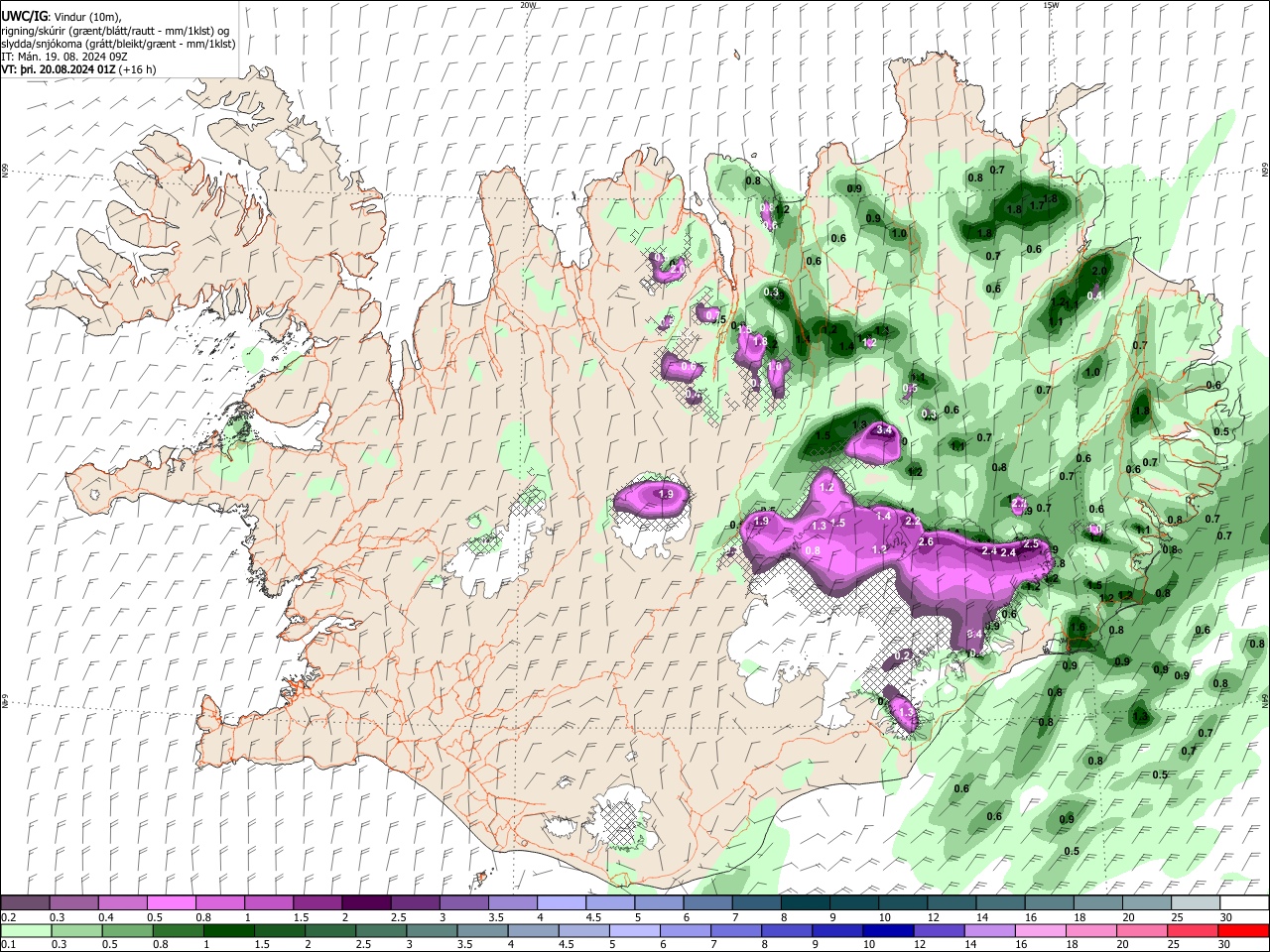
Task: Click the pale lavender swatch labeled 4
Action: (x=561, y=903)
